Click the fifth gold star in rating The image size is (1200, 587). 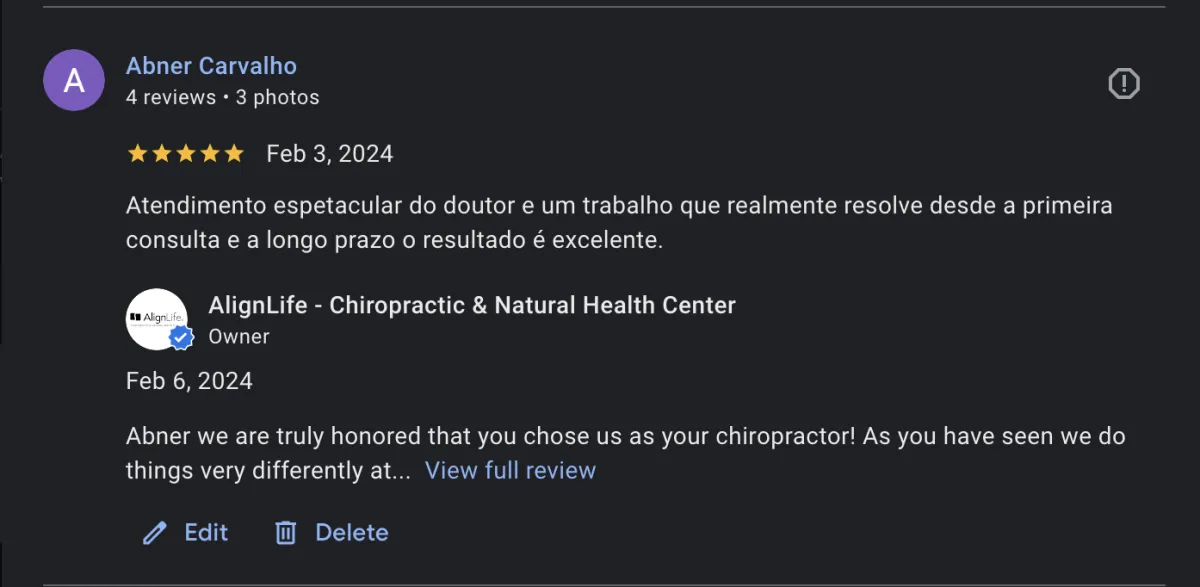234,154
